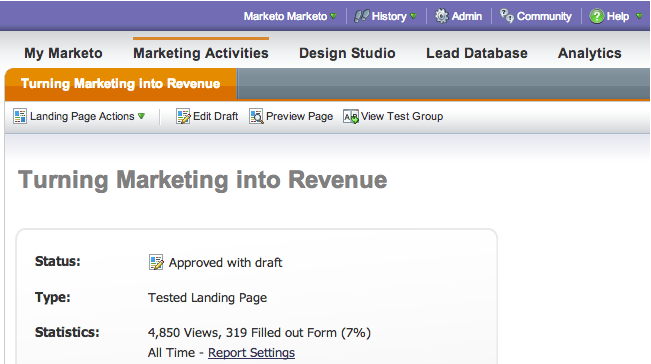Click the View Test Group A/B icon
Viewport: 651px width, 364px height.
pyautogui.click(x=351, y=117)
